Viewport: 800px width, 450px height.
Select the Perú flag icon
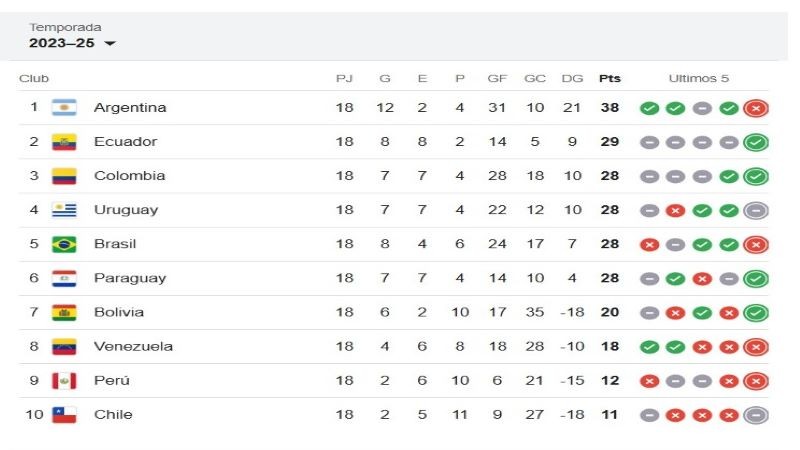click(x=64, y=381)
